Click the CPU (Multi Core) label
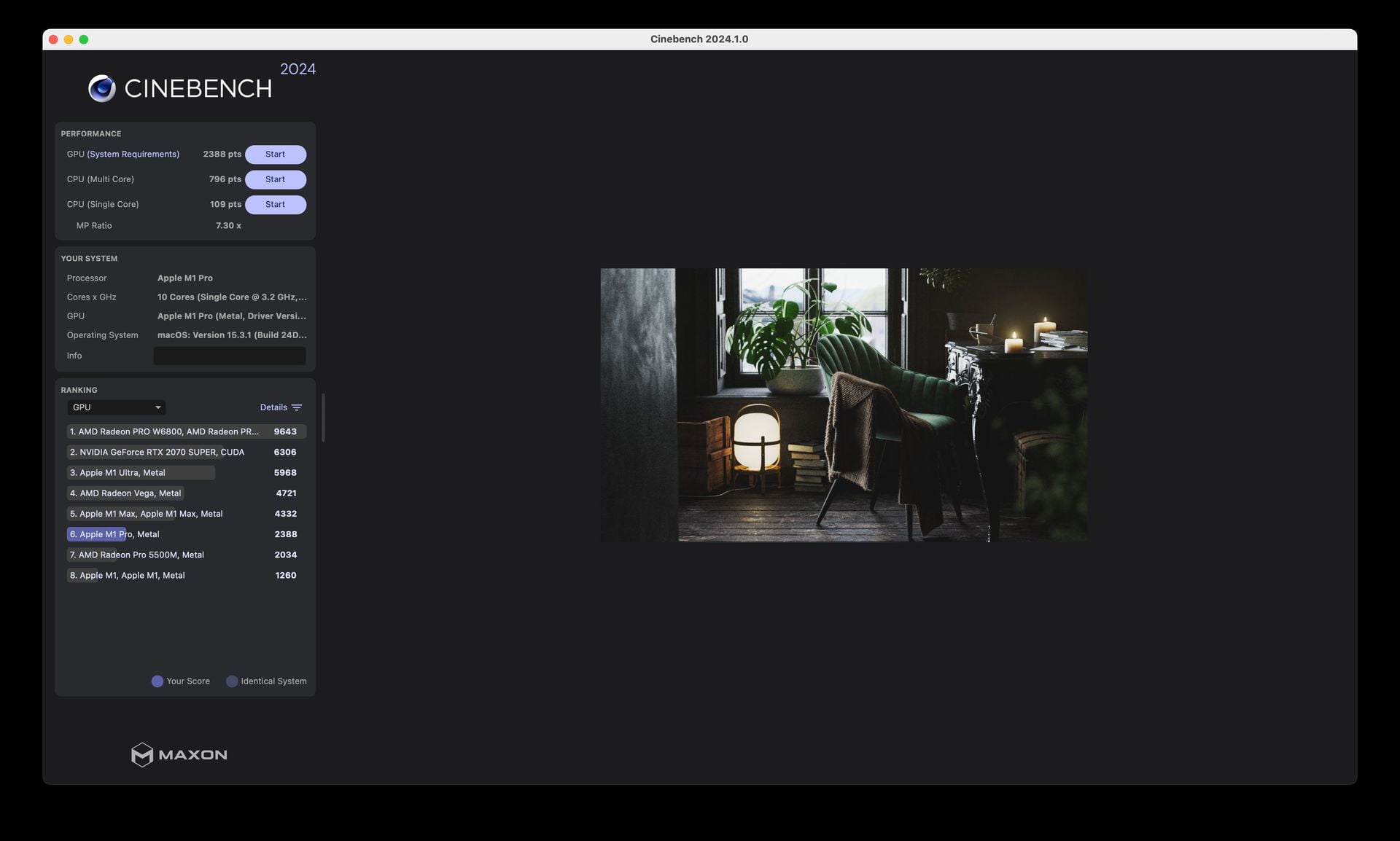 (101, 179)
